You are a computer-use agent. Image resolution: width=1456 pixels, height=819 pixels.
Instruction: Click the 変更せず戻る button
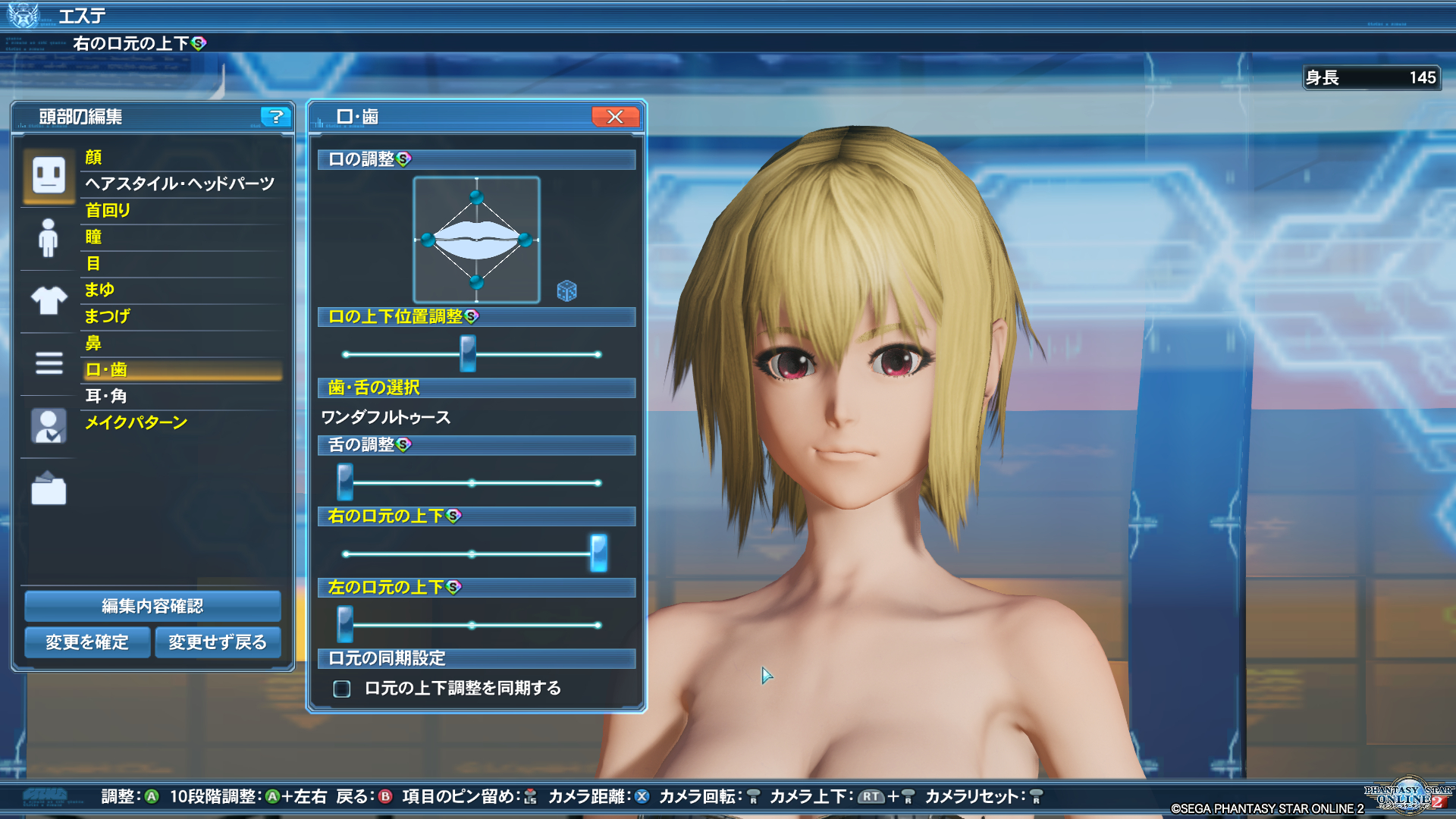[218, 642]
